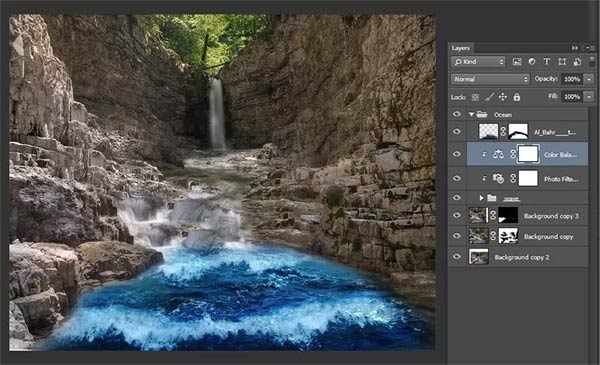
Task: Filter layers by shape layer icon
Action: tap(562, 62)
